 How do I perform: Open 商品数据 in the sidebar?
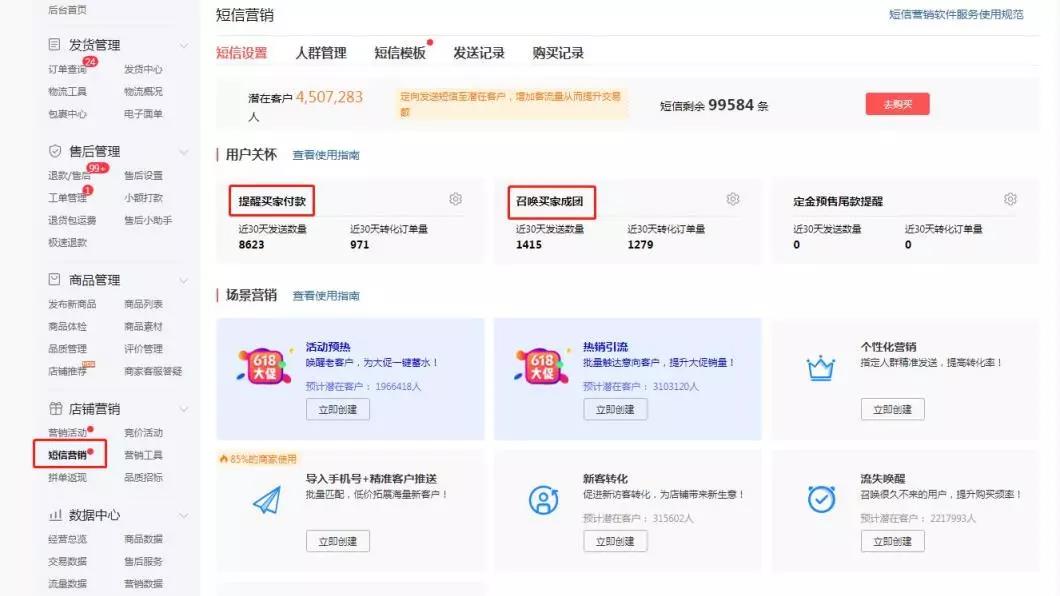pyautogui.click(x=143, y=539)
